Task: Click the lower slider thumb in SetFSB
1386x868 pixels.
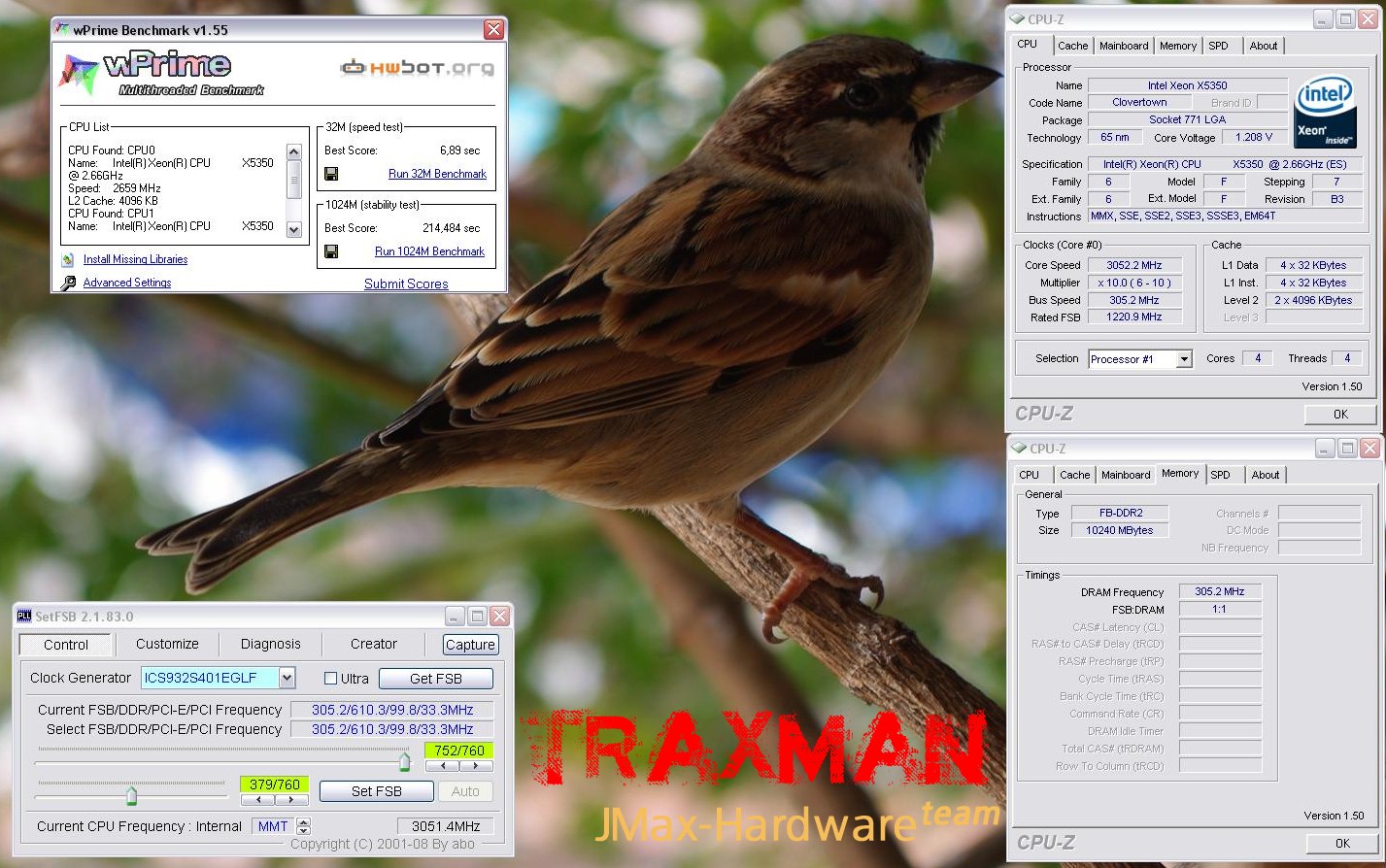Action: click(x=131, y=796)
